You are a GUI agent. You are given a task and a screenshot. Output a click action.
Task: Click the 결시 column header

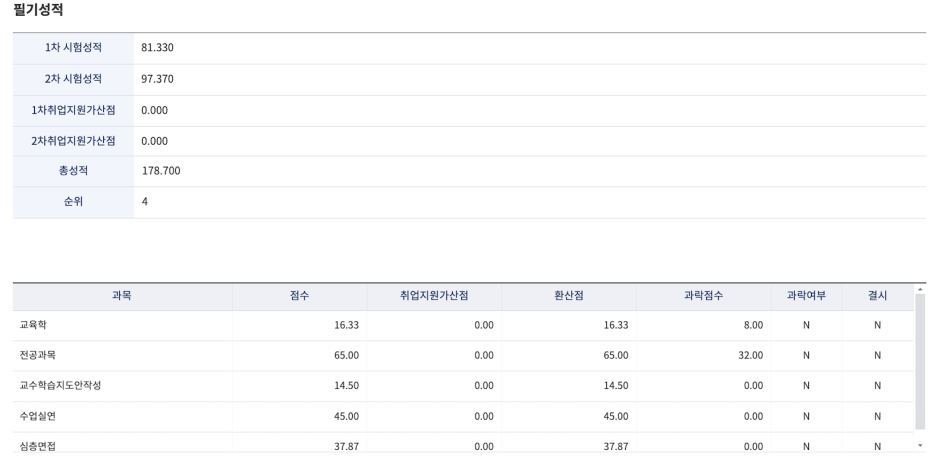877,296
